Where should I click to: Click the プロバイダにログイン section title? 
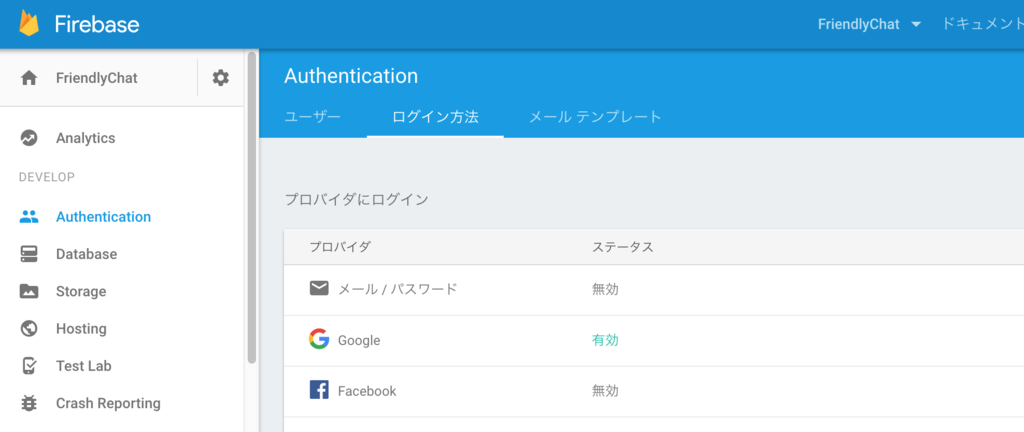357,200
